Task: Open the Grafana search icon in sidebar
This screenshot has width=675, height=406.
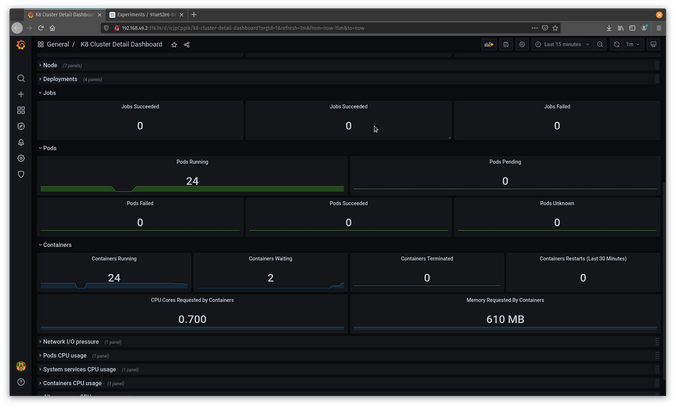Action: 21,78
